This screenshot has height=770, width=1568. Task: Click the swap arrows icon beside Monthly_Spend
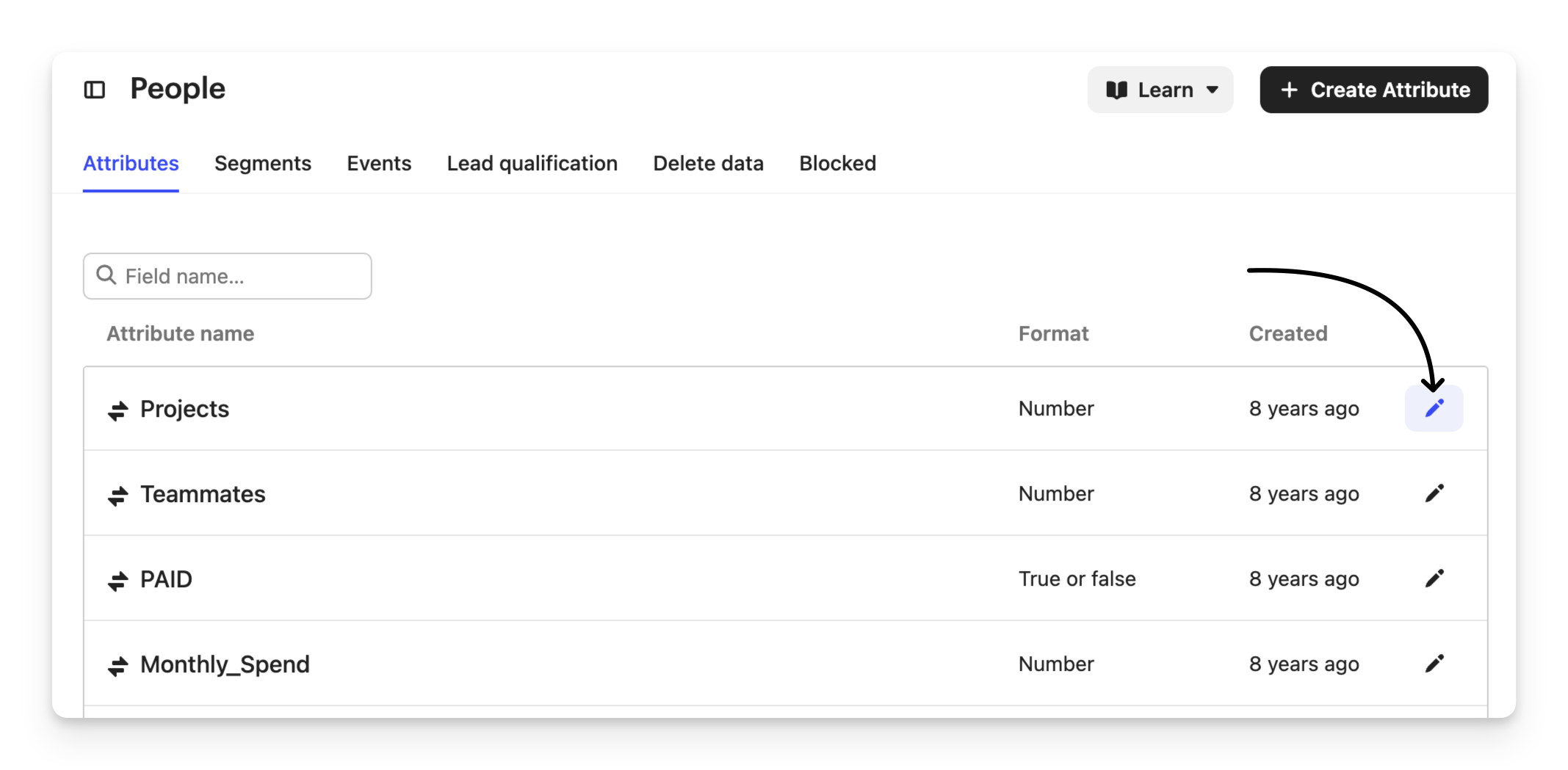(x=118, y=666)
